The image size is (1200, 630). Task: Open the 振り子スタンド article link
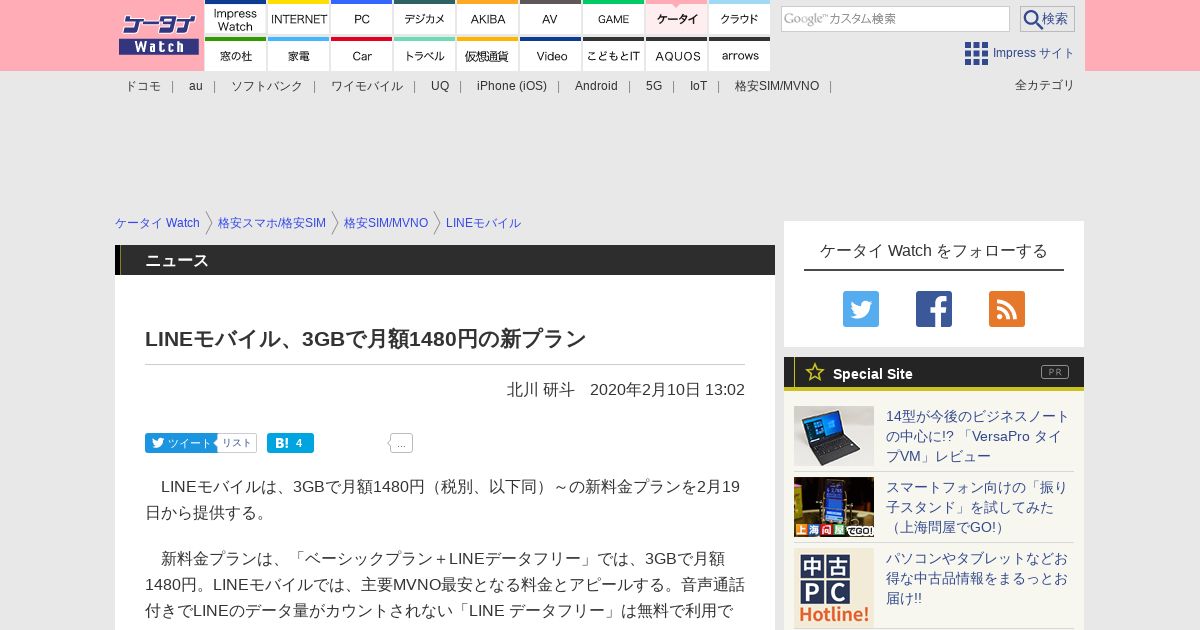click(977, 507)
